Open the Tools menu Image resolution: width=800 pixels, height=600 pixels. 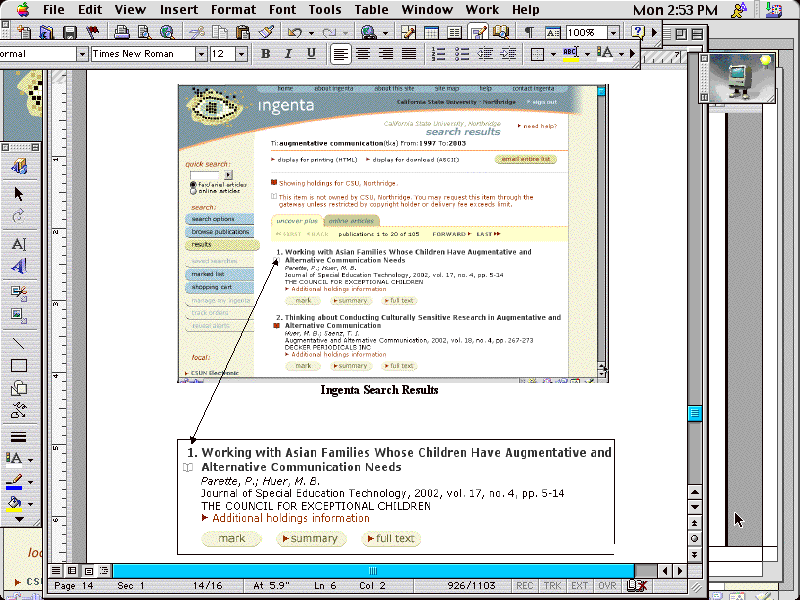[324, 10]
